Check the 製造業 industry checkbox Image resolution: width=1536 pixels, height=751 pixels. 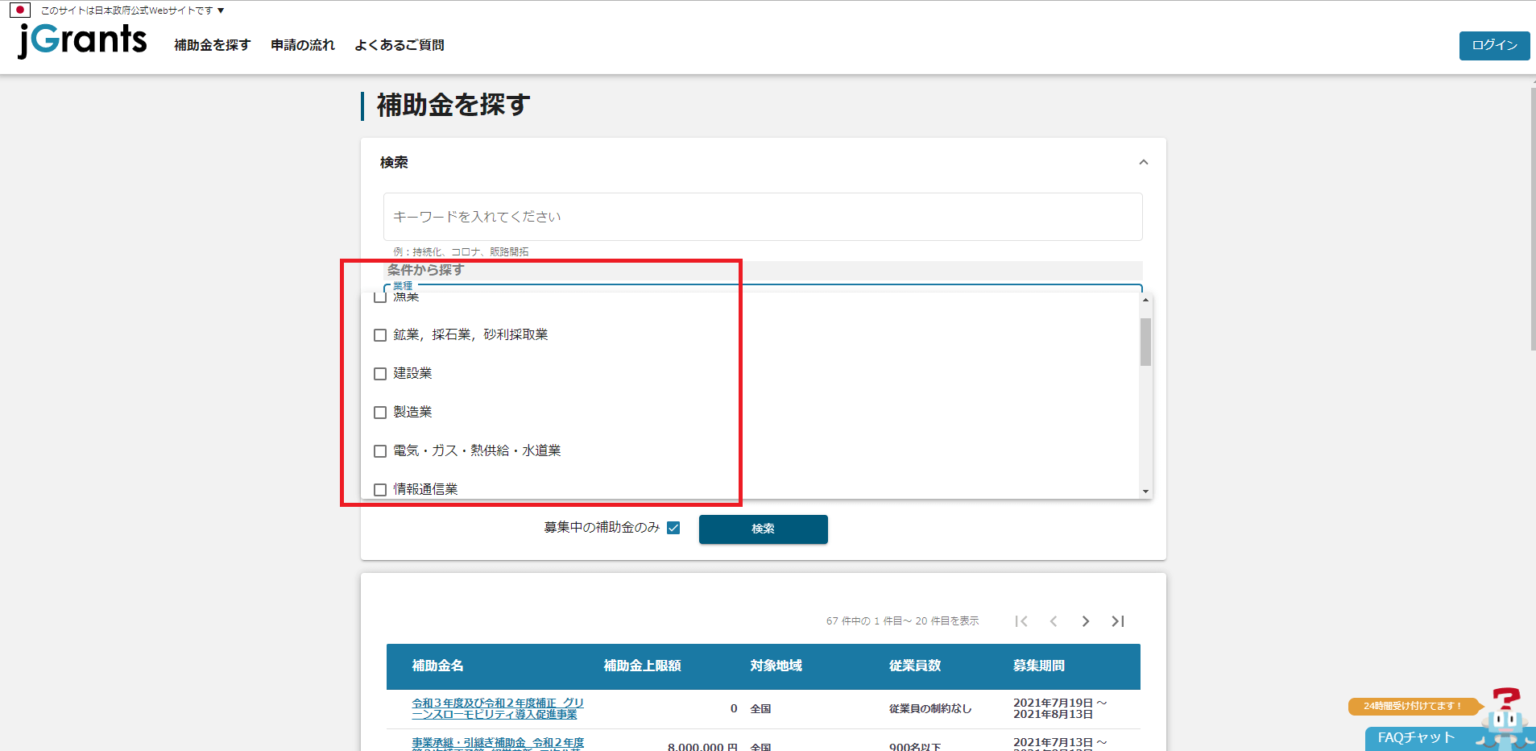[380, 411]
